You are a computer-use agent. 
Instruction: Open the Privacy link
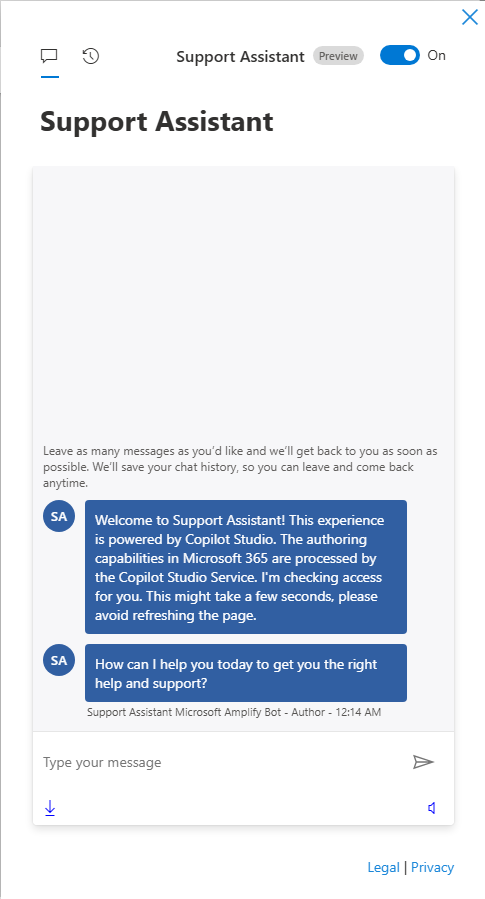[432, 867]
